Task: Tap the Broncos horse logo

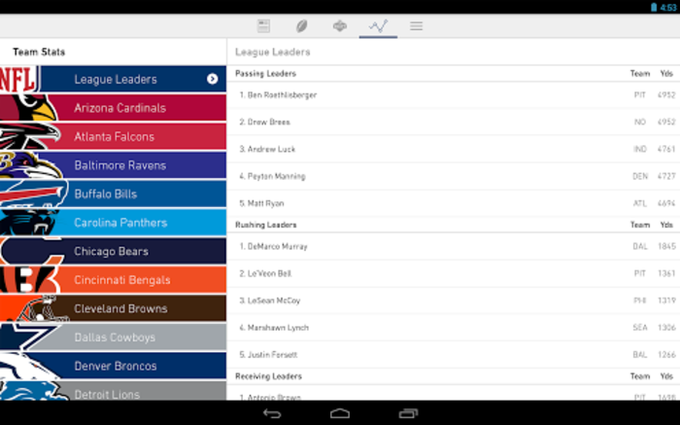Action: pos(29,365)
